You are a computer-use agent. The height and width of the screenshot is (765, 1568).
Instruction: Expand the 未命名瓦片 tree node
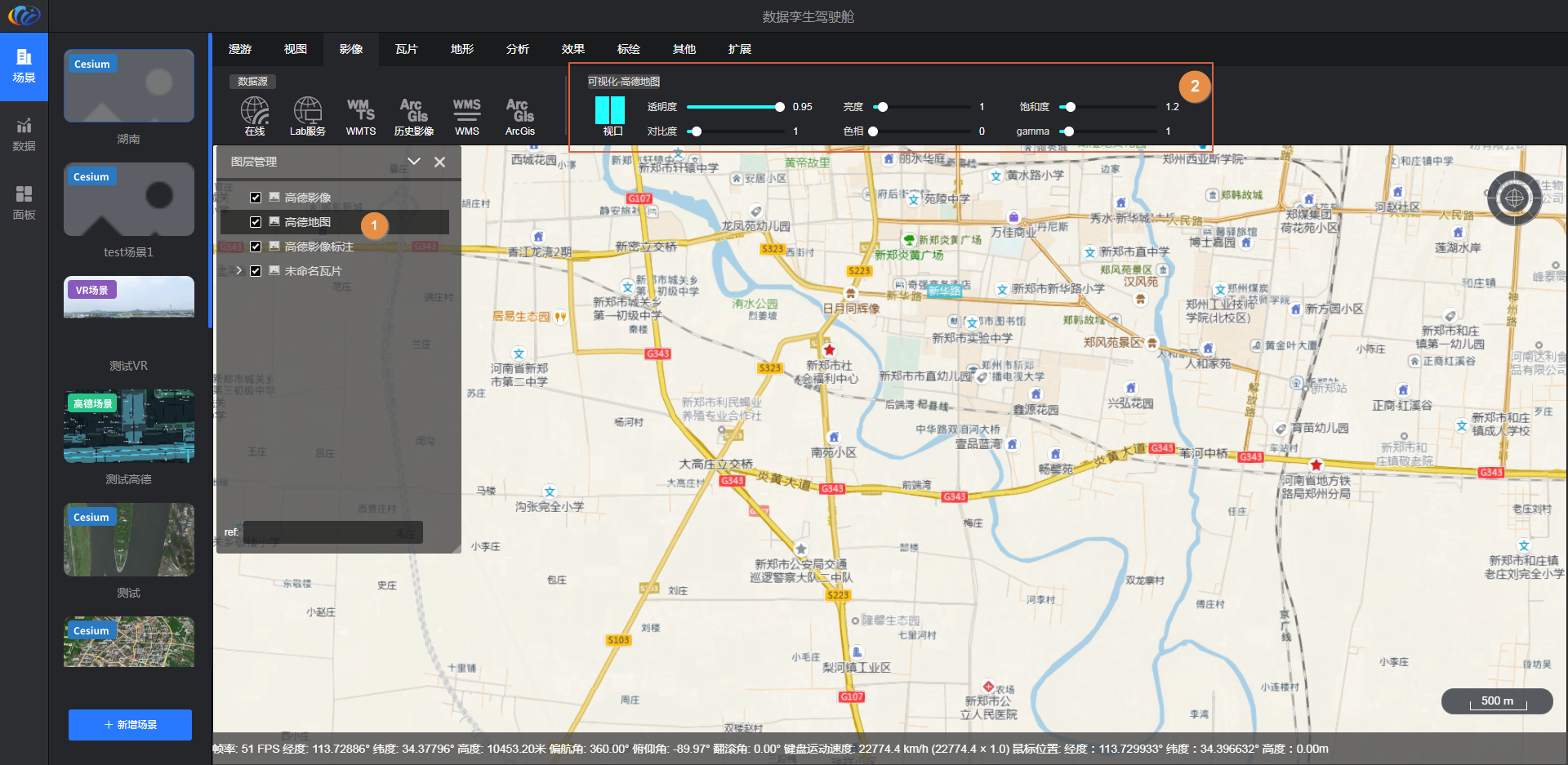click(x=238, y=271)
